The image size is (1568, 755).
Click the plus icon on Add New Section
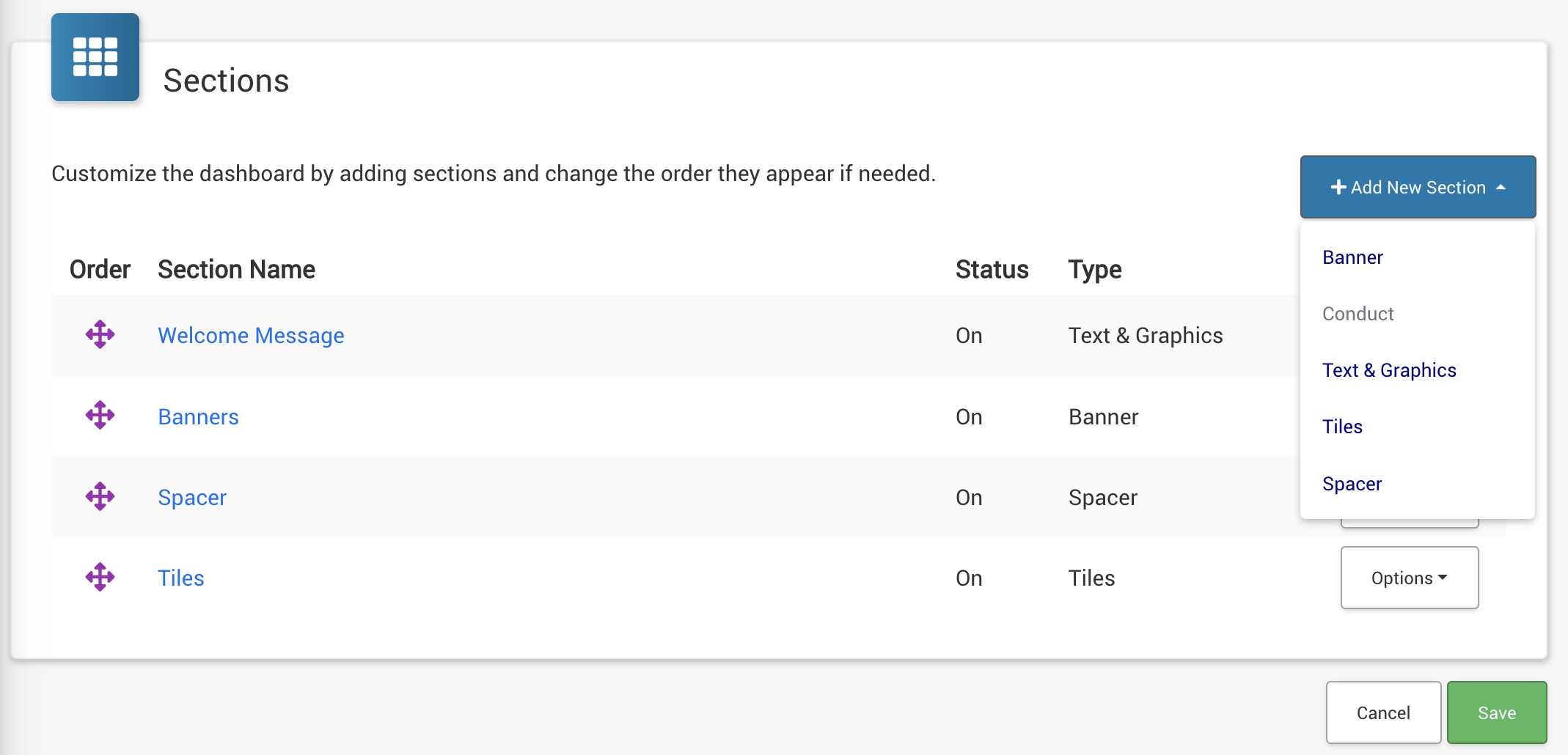tap(1338, 188)
